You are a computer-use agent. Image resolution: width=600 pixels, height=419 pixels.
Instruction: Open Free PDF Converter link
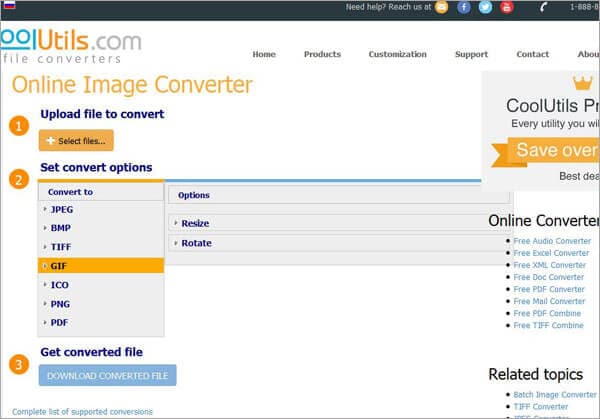(x=549, y=289)
